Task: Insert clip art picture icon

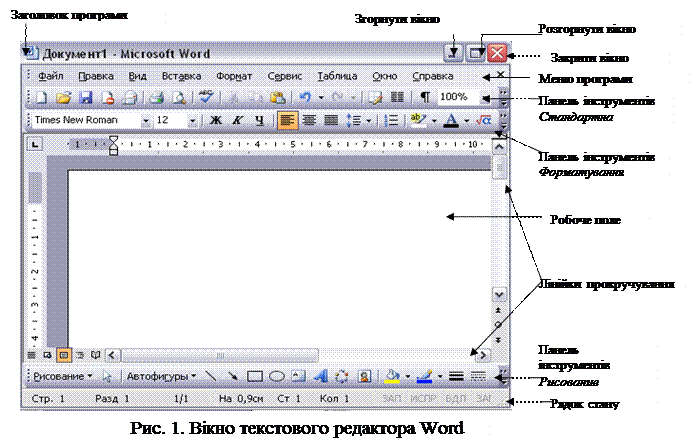Action: (x=365, y=376)
